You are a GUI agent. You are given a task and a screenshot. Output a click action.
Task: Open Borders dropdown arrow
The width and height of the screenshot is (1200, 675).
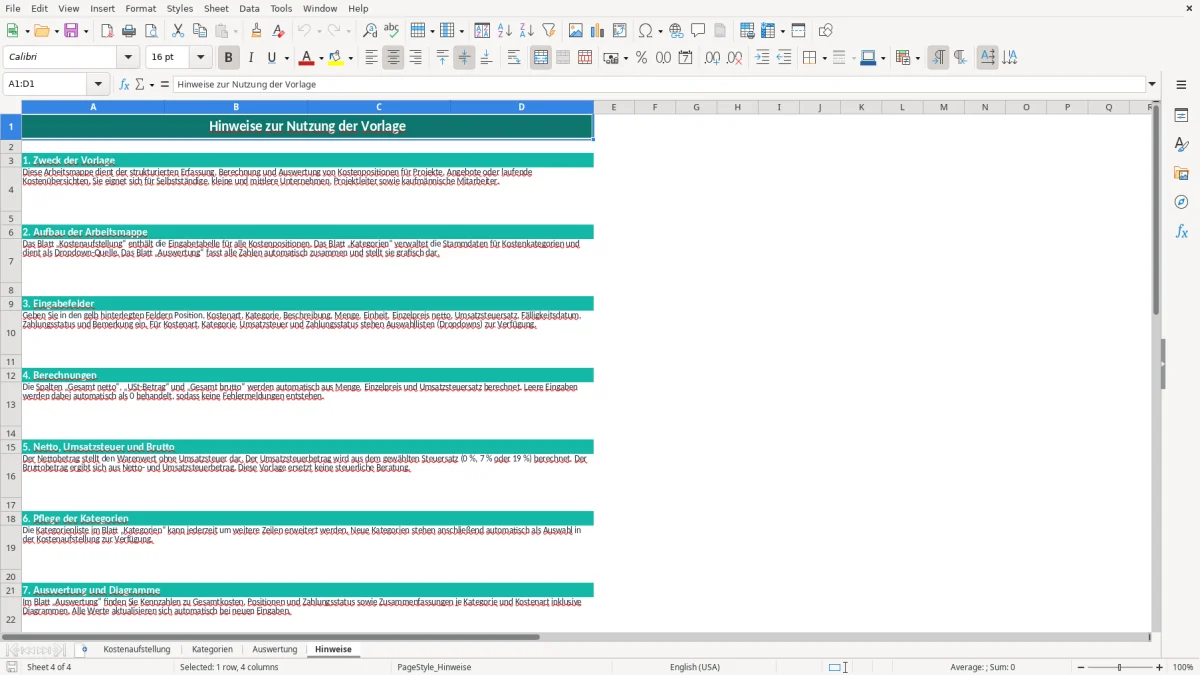click(823, 58)
